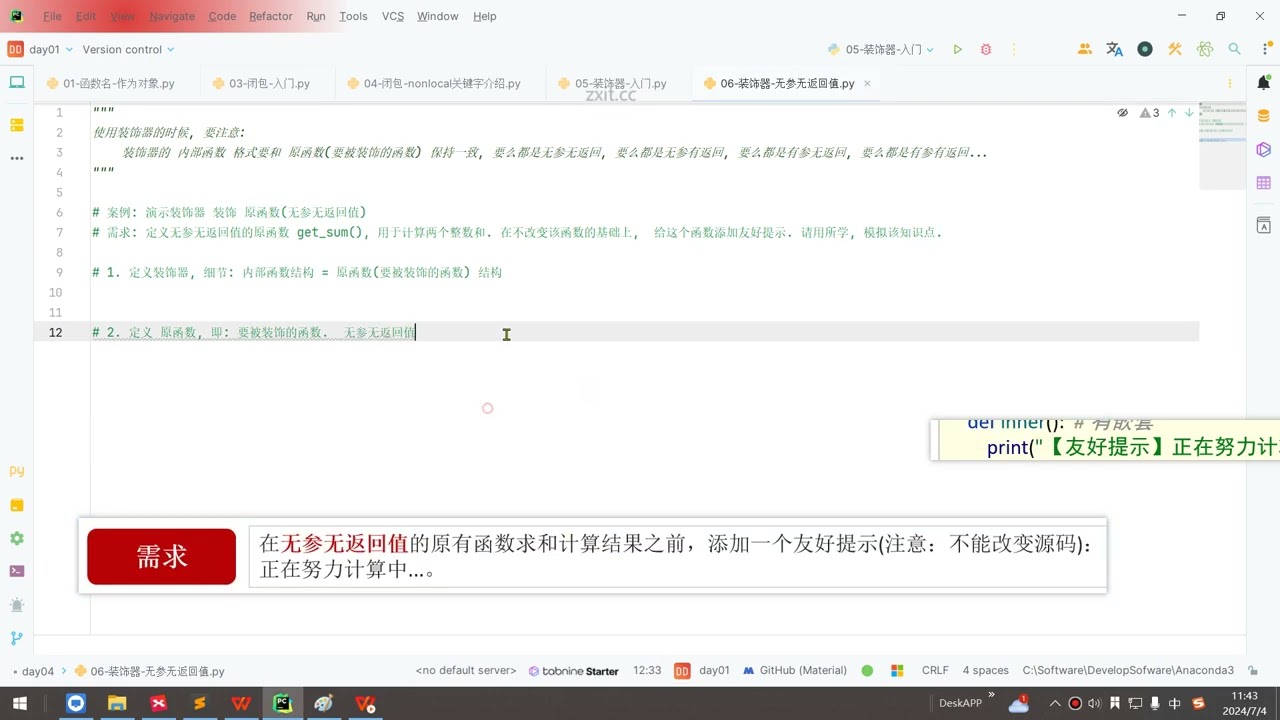
Task: Expand the day01 project dropdown
Action: click(x=39, y=49)
